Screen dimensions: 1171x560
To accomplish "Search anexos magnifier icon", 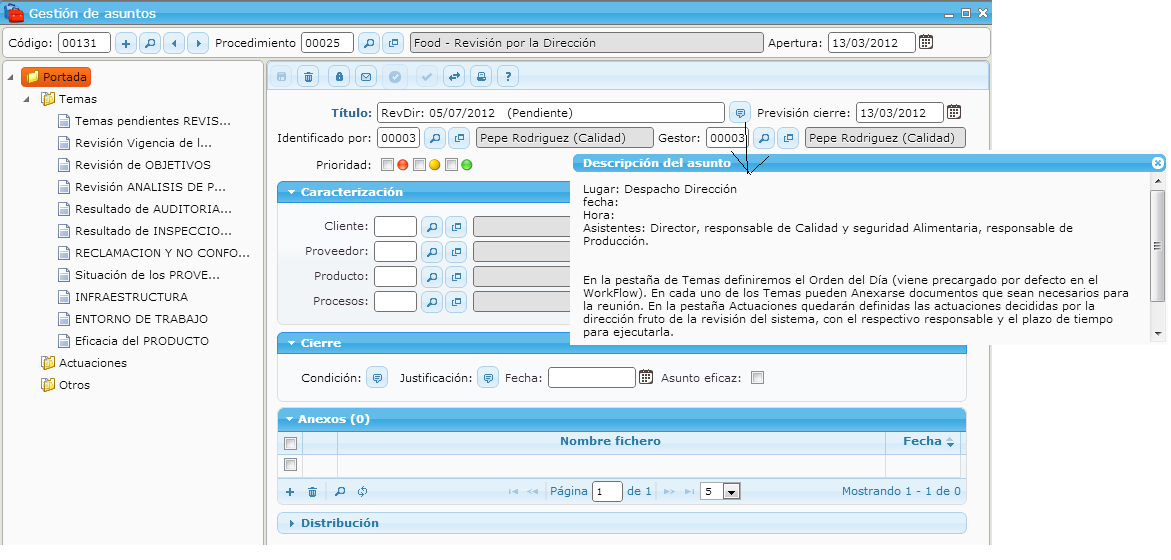I will tap(339, 491).
